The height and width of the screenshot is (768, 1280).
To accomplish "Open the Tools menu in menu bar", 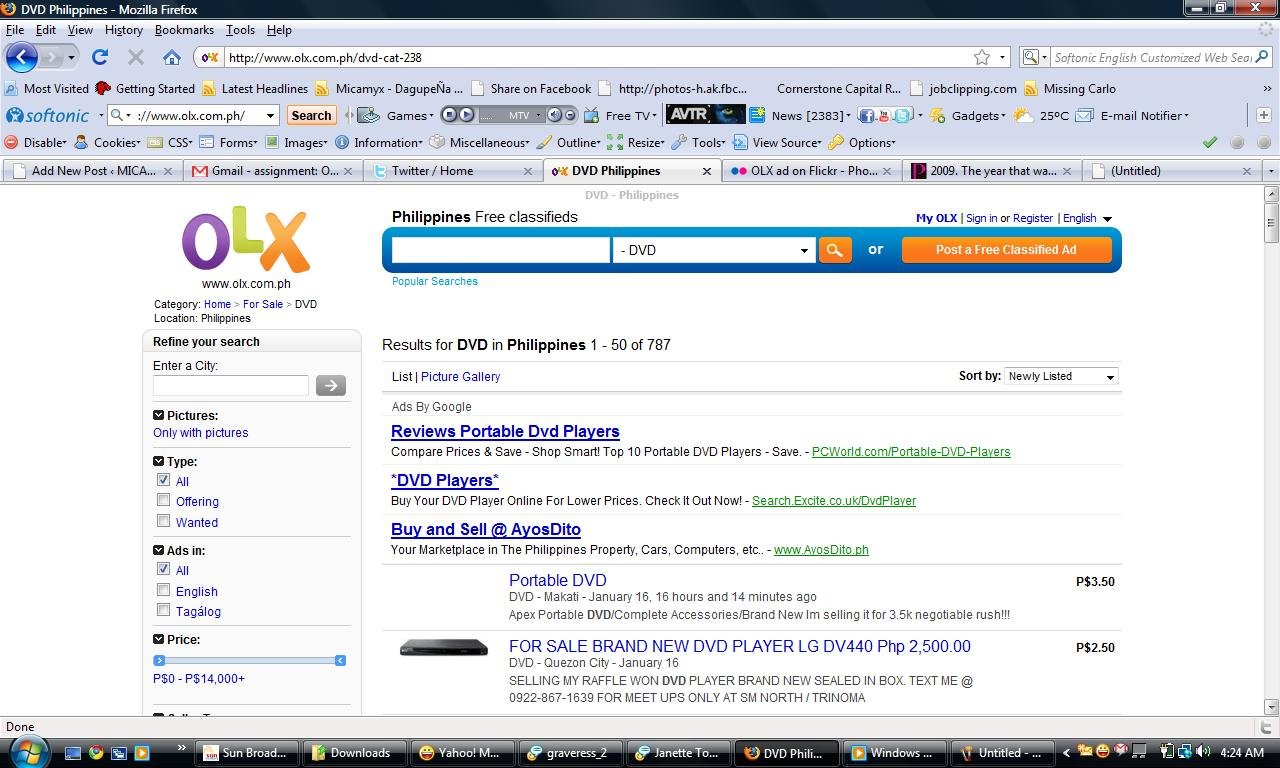I will [240, 30].
